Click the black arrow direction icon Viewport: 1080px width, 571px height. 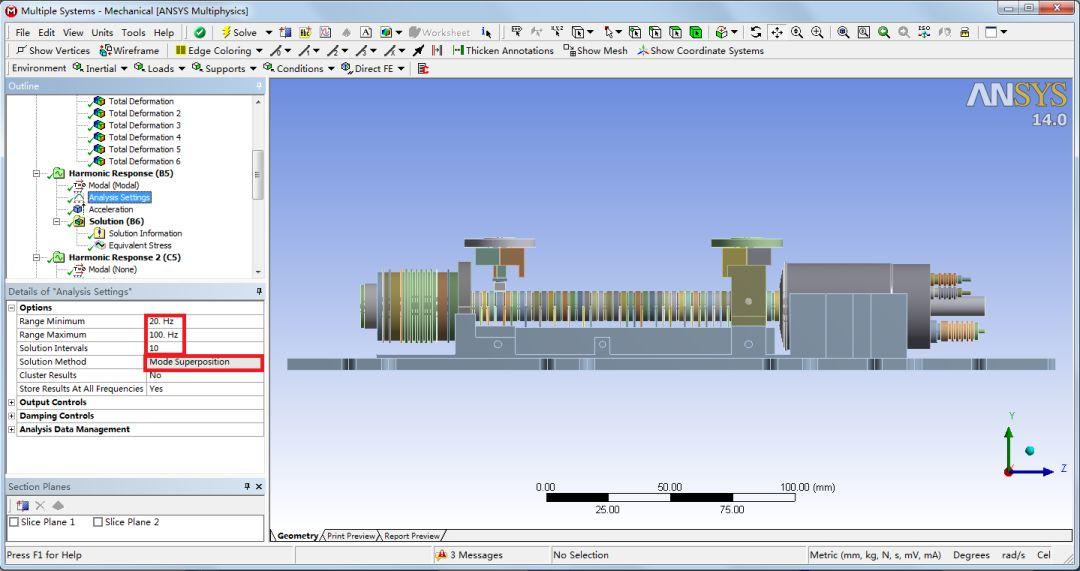tap(418, 50)
